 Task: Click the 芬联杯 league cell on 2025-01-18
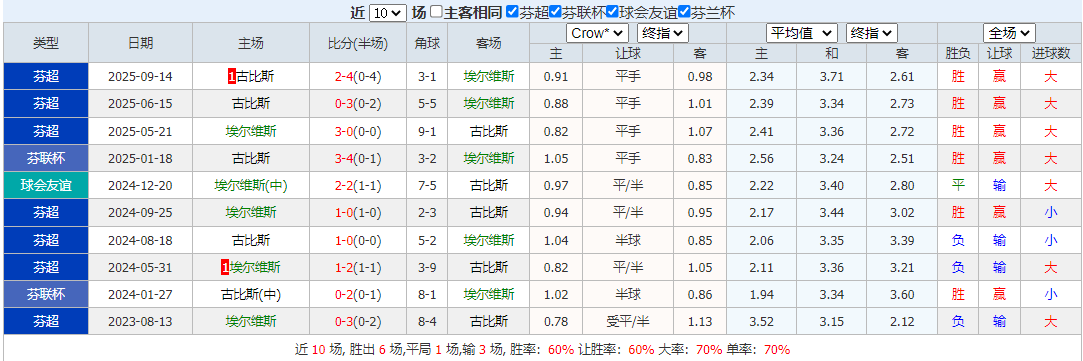coord(46,158)
